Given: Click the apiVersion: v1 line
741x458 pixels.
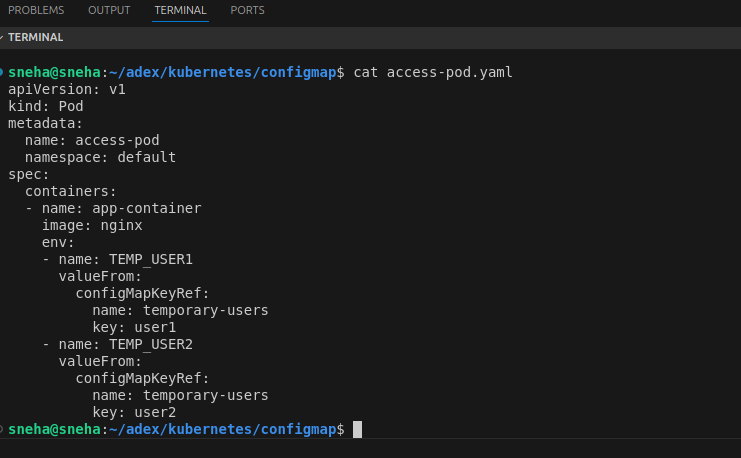Looking at the screenshot, I should point(67,90).
